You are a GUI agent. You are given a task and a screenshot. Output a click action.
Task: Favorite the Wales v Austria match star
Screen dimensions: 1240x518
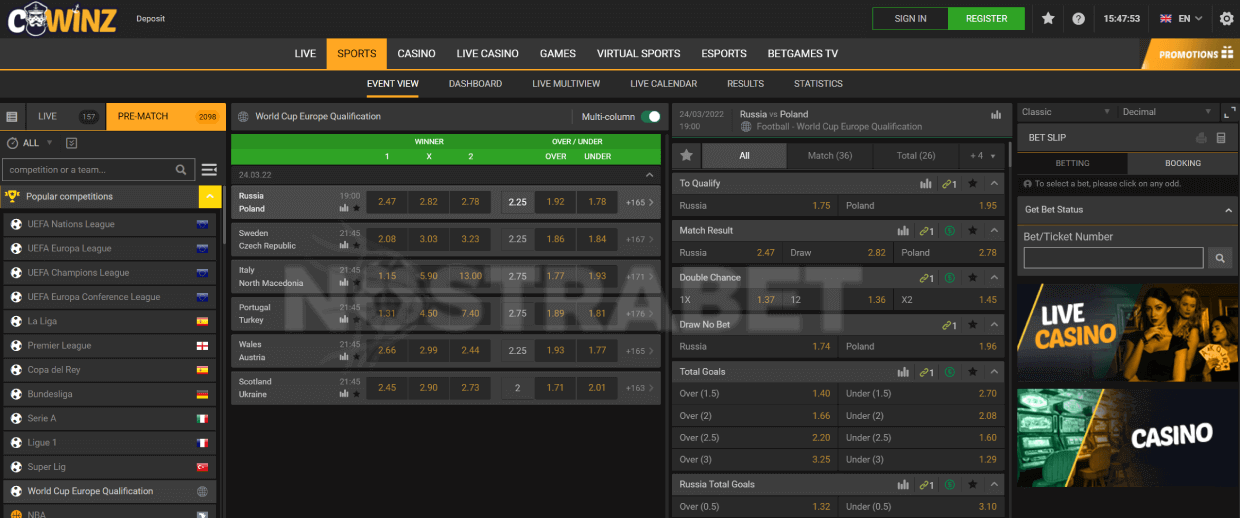pos(356,357)
